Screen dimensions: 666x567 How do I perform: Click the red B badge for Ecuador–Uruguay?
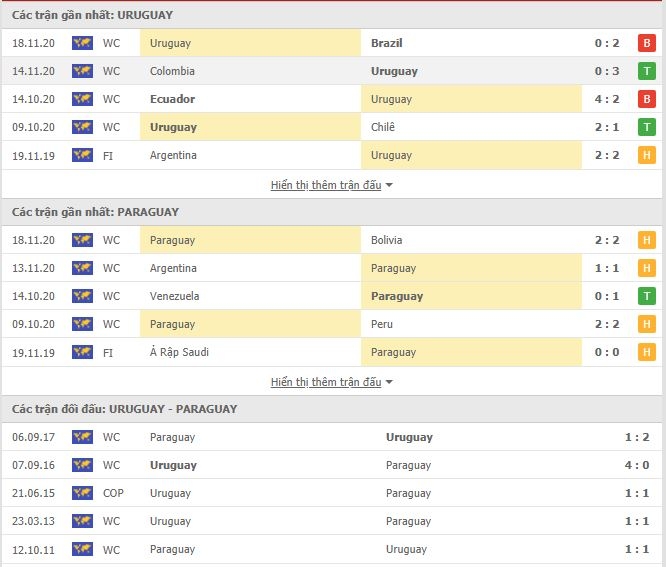coord(646,99)
